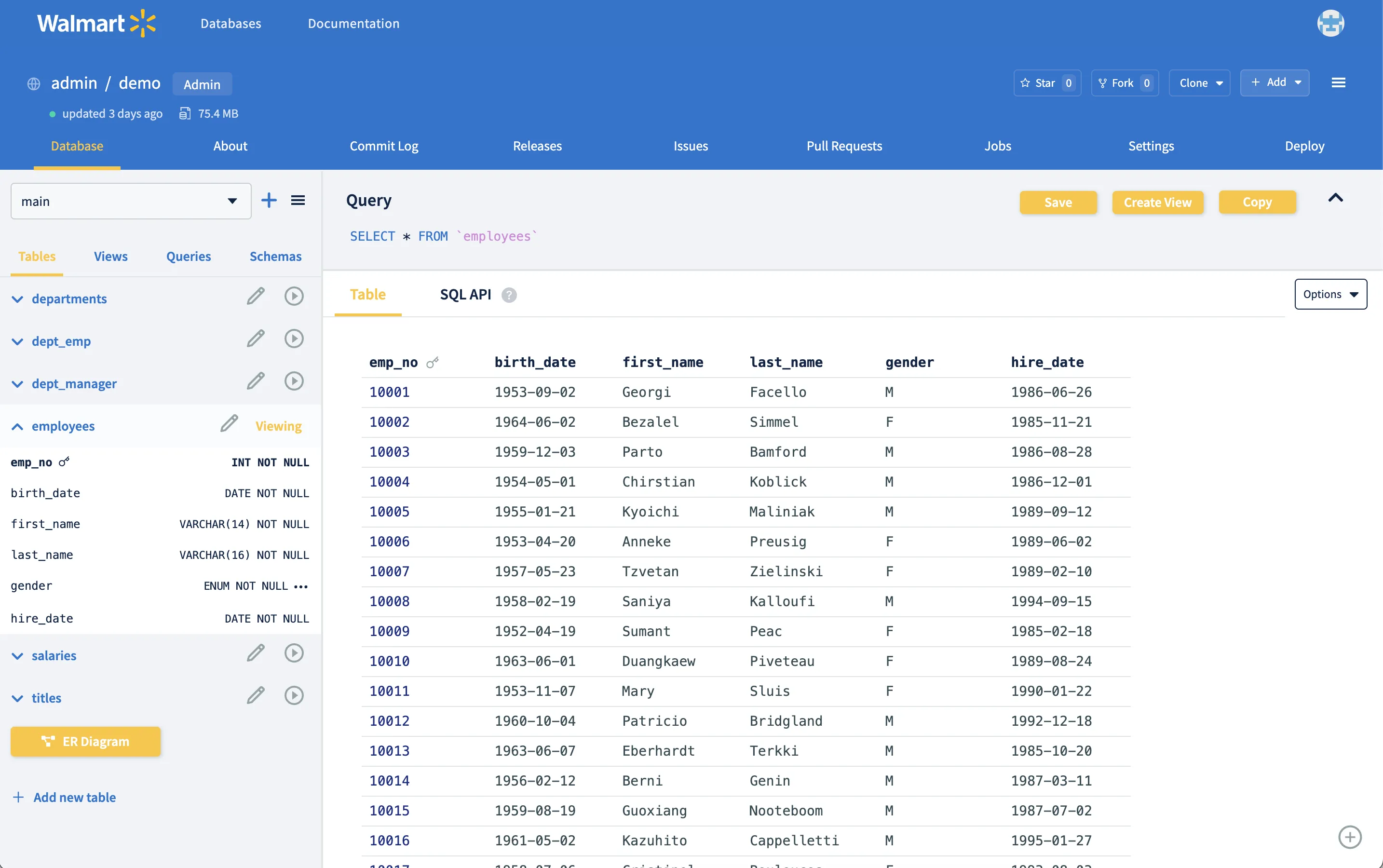This screenshot has height=868, width=1383.
Task: Open the hamburger menu beside branch selector
Action: pyautogui.click(x=298, y=200)
